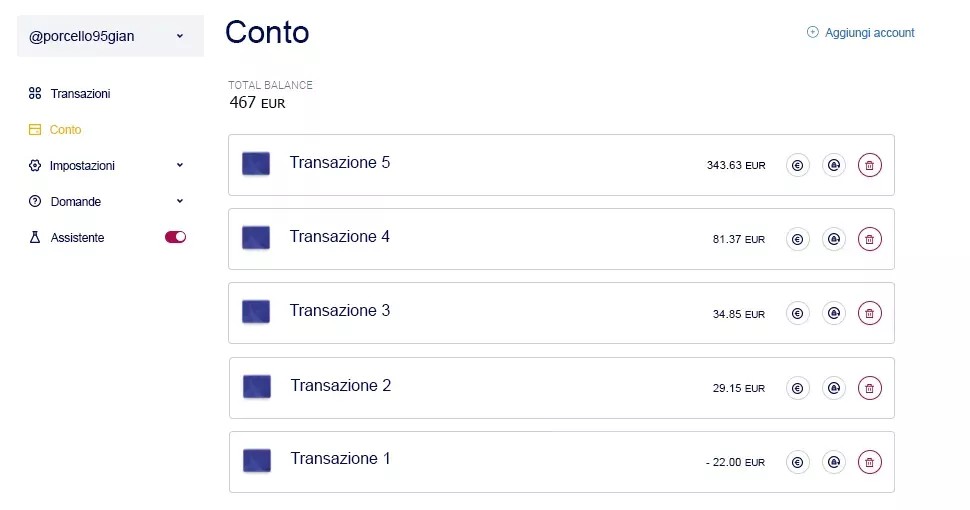Viewport: 970px width, 510px height.
Task: Remove Transazione 1 via trash icon
Action: pos(869,462)
